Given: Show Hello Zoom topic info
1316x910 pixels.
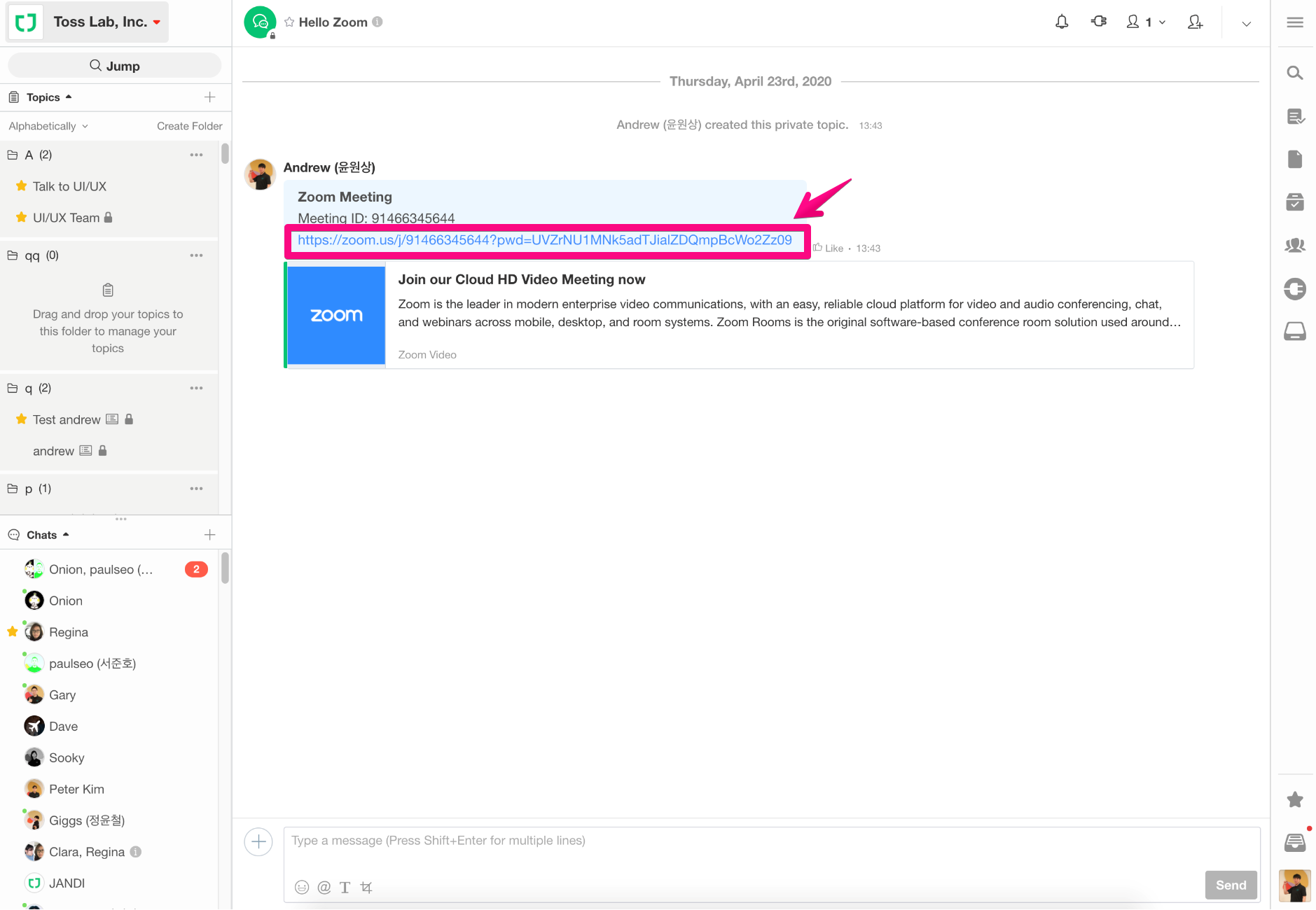Looking at the screenshot, I should tap(378, 22).
